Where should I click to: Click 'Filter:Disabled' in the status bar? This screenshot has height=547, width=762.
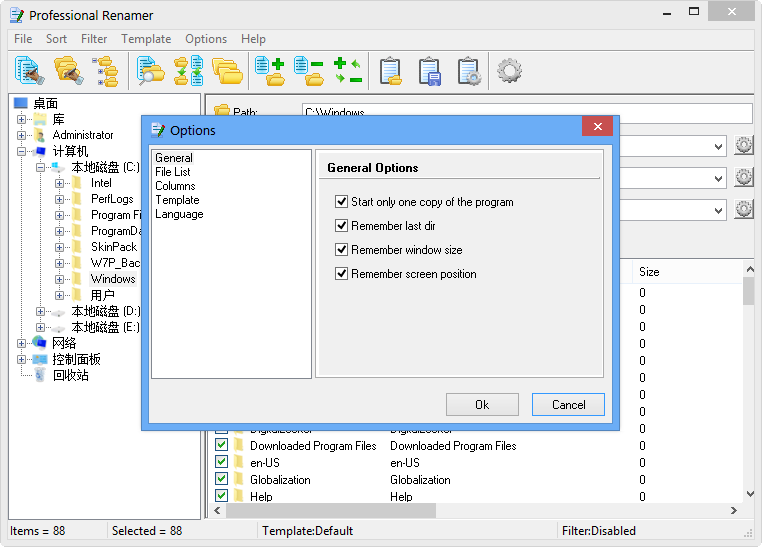599,531
